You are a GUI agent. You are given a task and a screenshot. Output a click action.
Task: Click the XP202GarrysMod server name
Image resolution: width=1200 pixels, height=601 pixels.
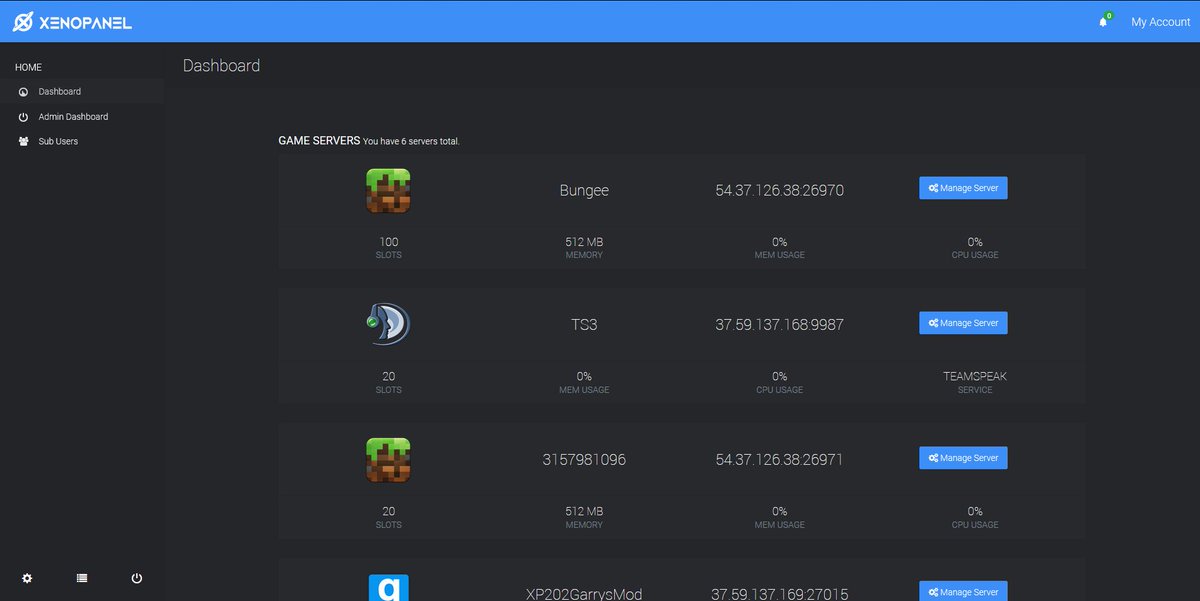coord(584,594)
